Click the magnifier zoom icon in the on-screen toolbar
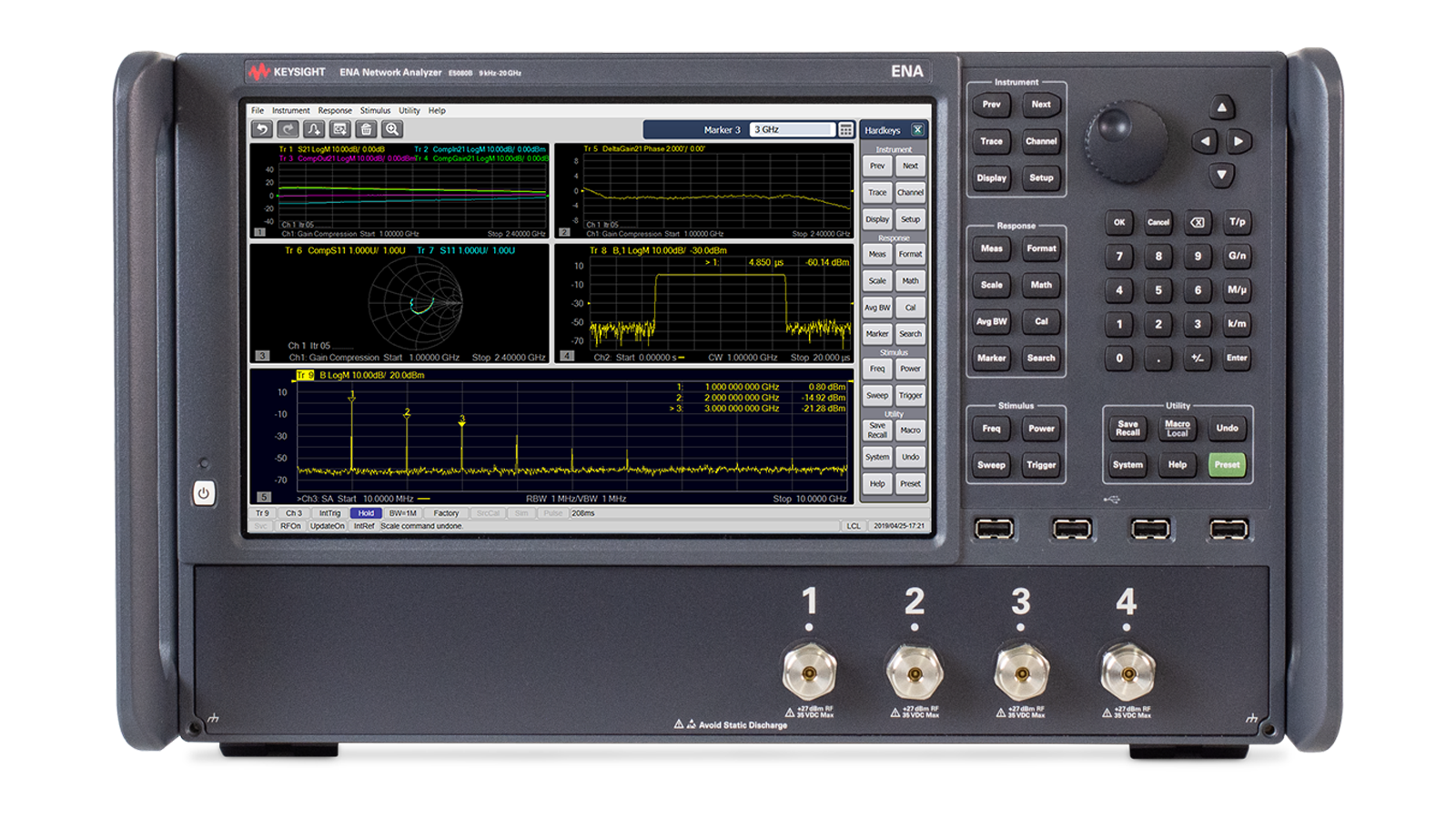 [392, 129]
